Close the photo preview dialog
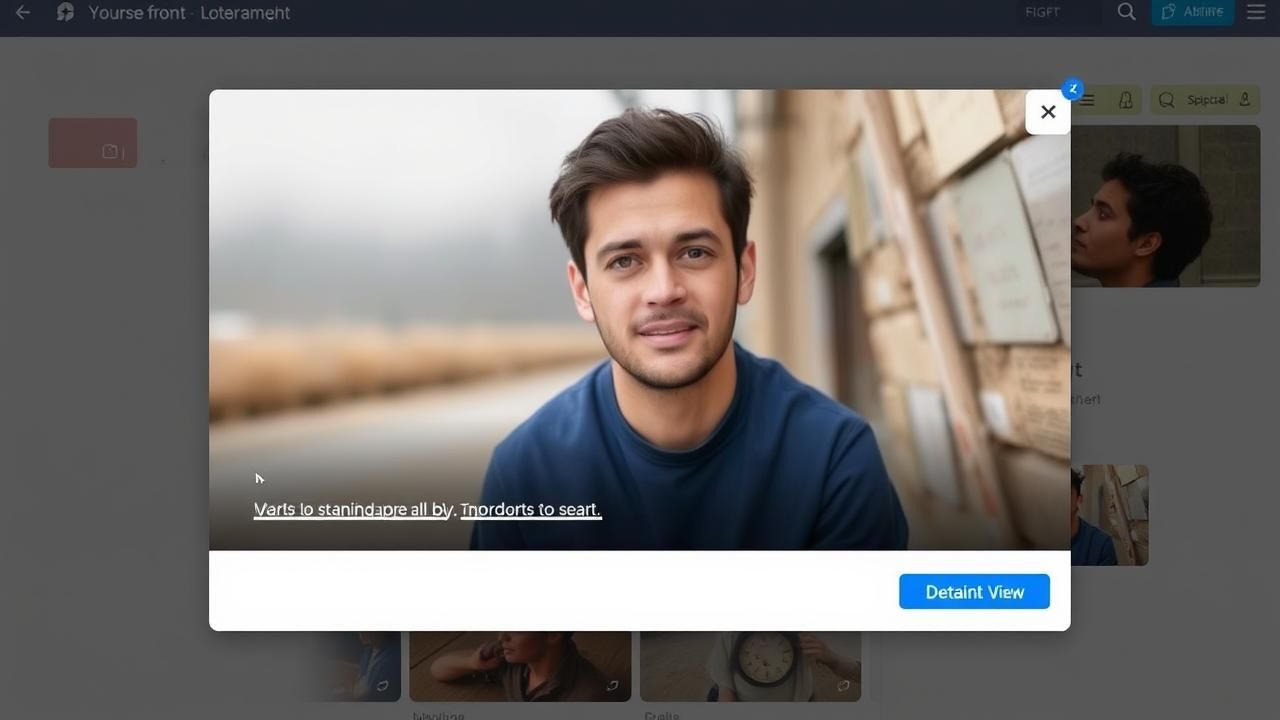The height and width of the screenshot is (720, 1280). point(1047,112)
